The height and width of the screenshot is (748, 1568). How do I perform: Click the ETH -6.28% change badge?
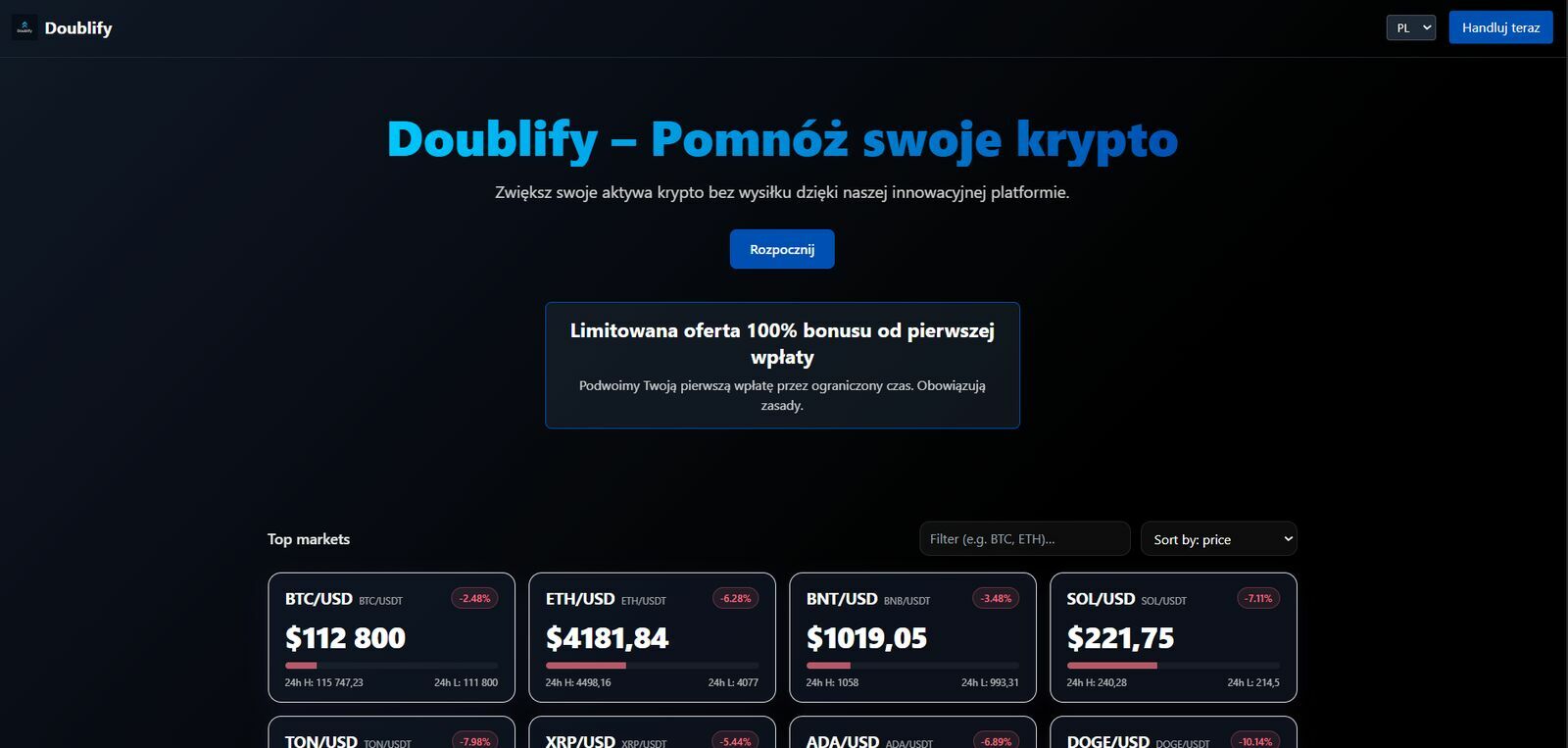coord(735,598)
